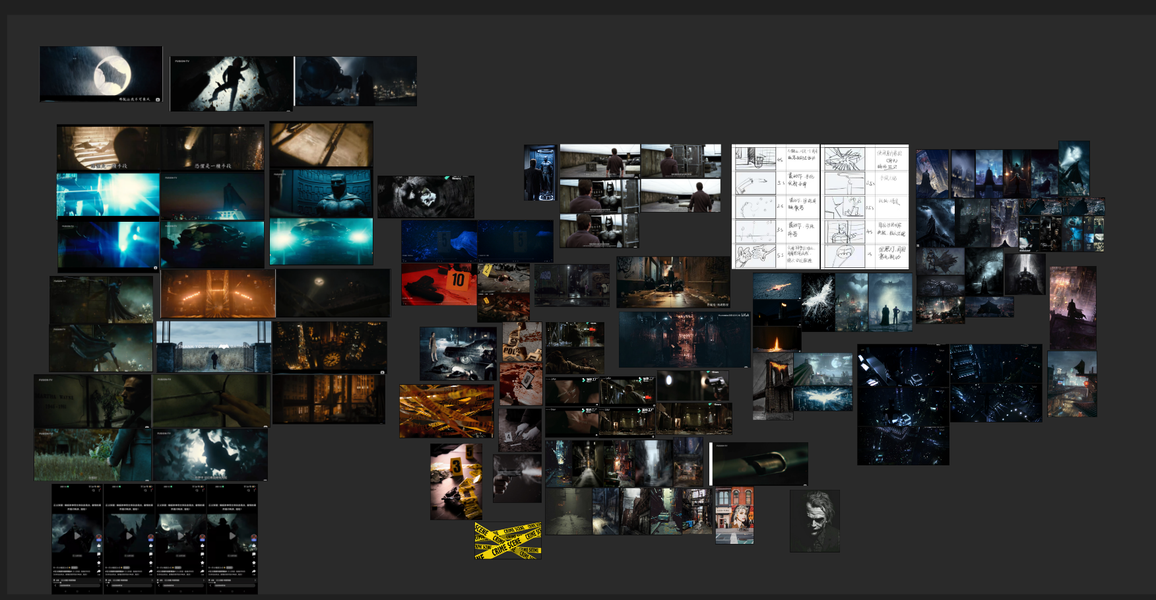This screenshot has height=600, width=1156.
Task: Select the falling silhouette against bright light image
Action: click(231, 83)
